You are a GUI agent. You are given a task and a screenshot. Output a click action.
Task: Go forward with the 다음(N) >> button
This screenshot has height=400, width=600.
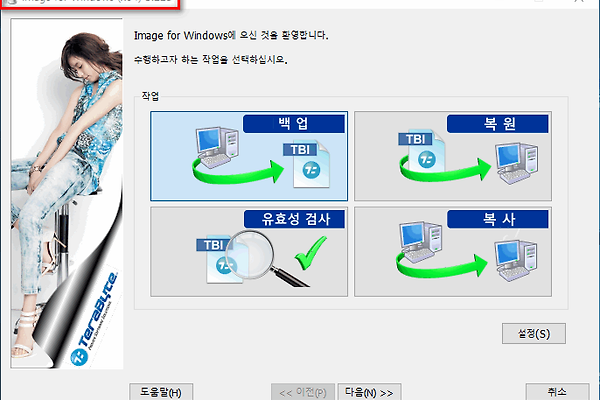pyautogui.click(x=369, y=392)
